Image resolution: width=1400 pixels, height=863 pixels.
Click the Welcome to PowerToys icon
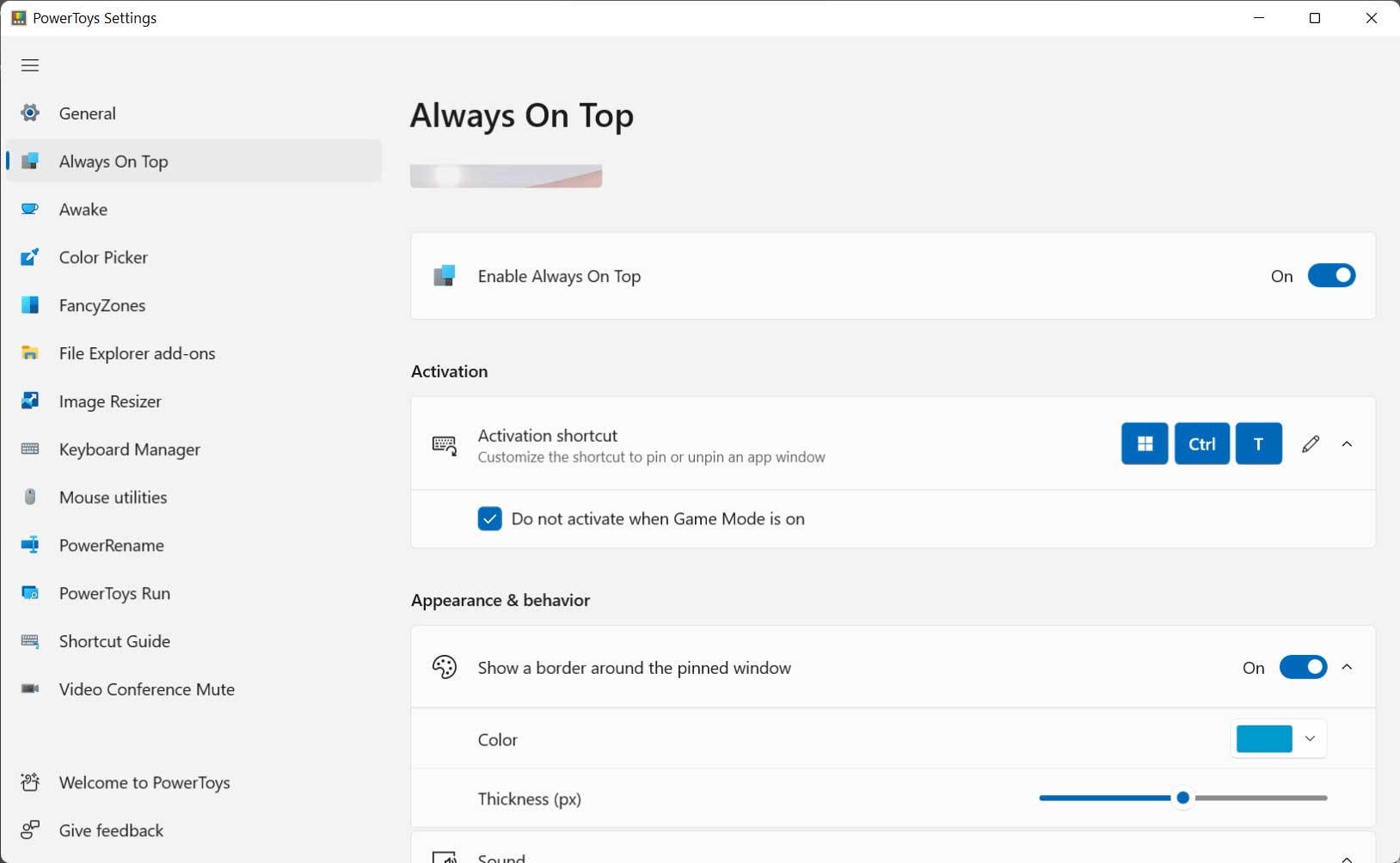[x=30, y=782]
